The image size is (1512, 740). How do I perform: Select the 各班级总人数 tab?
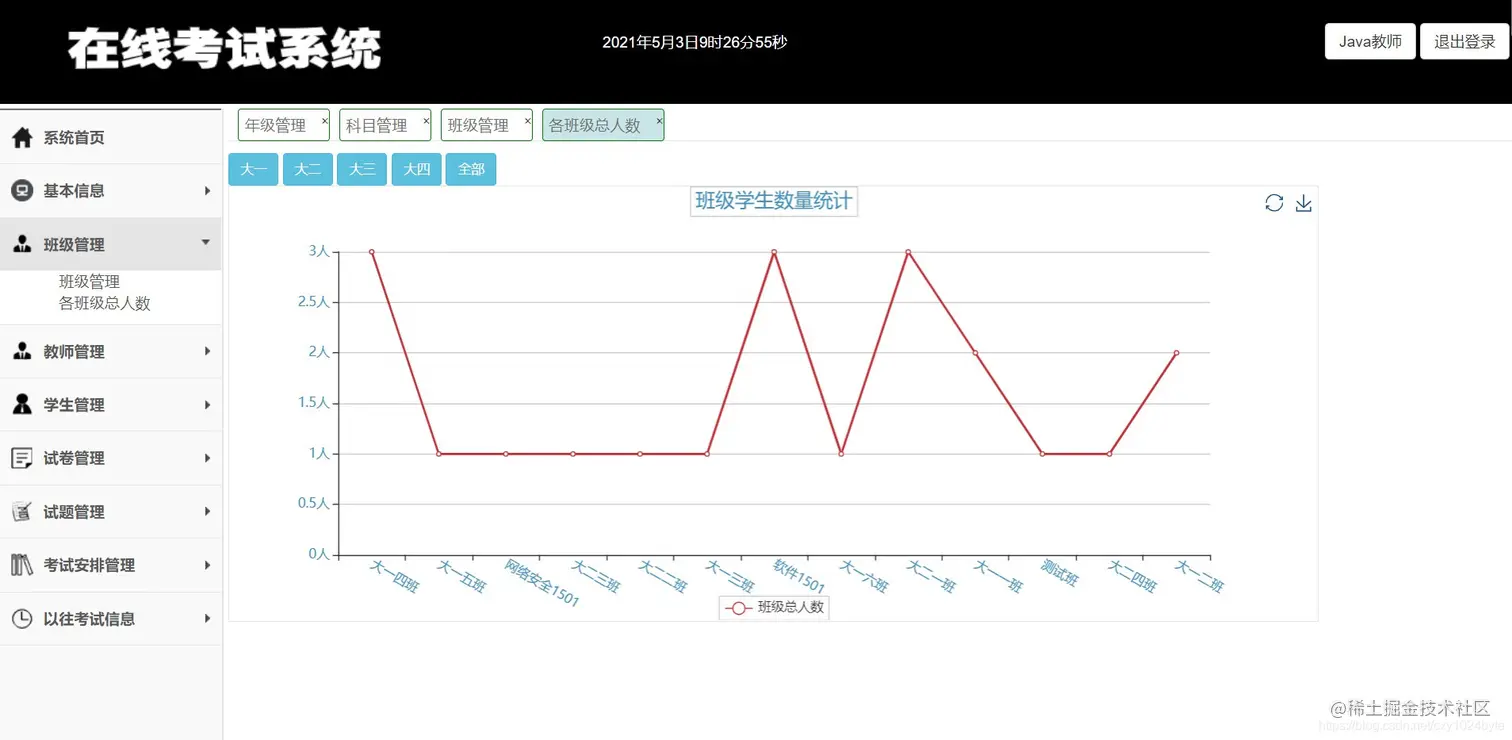click(x=603, y=125)
